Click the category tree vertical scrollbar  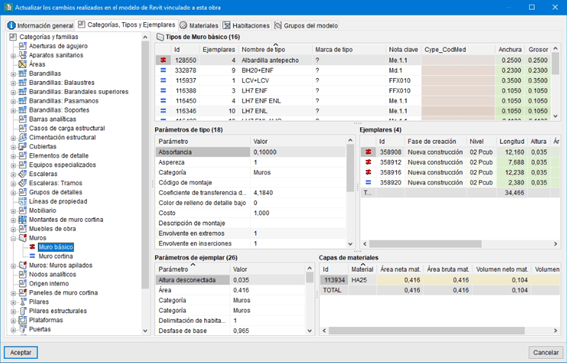tap(145, 165)
